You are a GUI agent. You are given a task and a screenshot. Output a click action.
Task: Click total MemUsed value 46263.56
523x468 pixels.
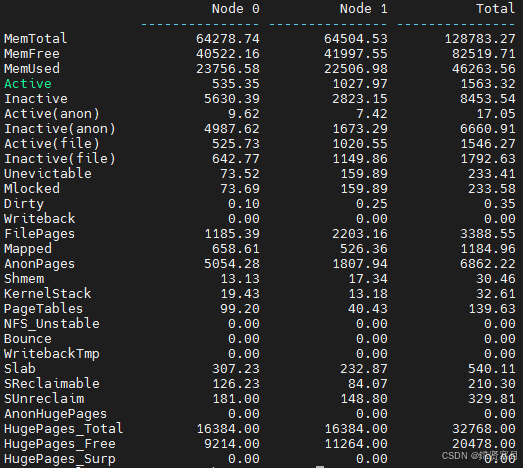click(484, 69)
